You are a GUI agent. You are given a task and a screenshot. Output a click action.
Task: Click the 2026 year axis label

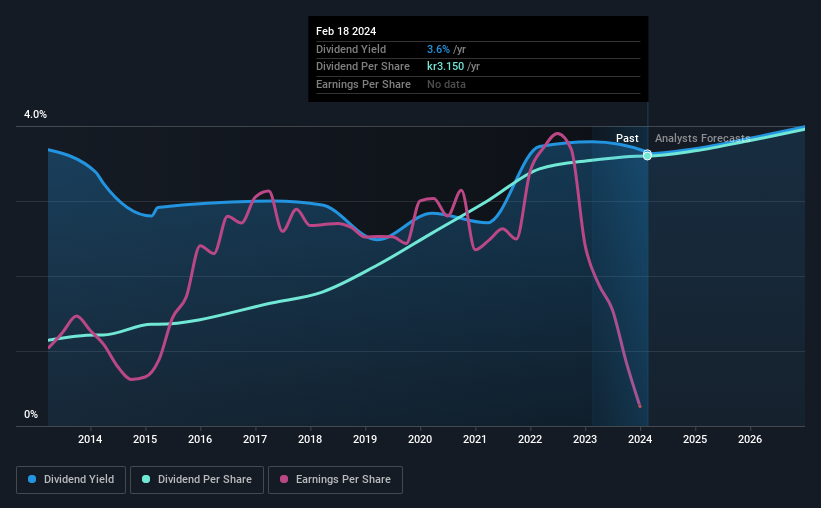click(x=750, y=439)
